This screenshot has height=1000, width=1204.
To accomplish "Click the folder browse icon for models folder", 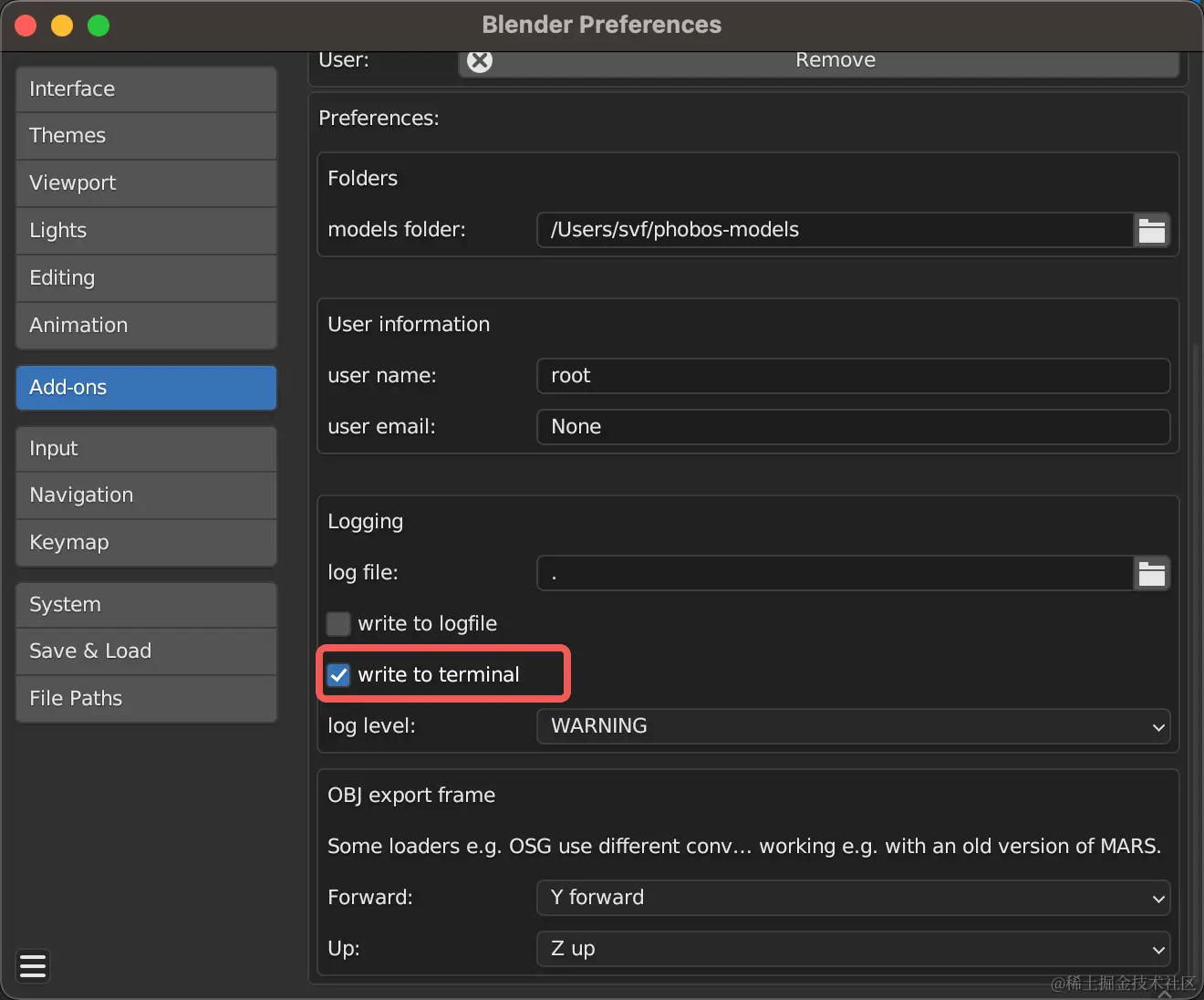I will [1152, 230].
